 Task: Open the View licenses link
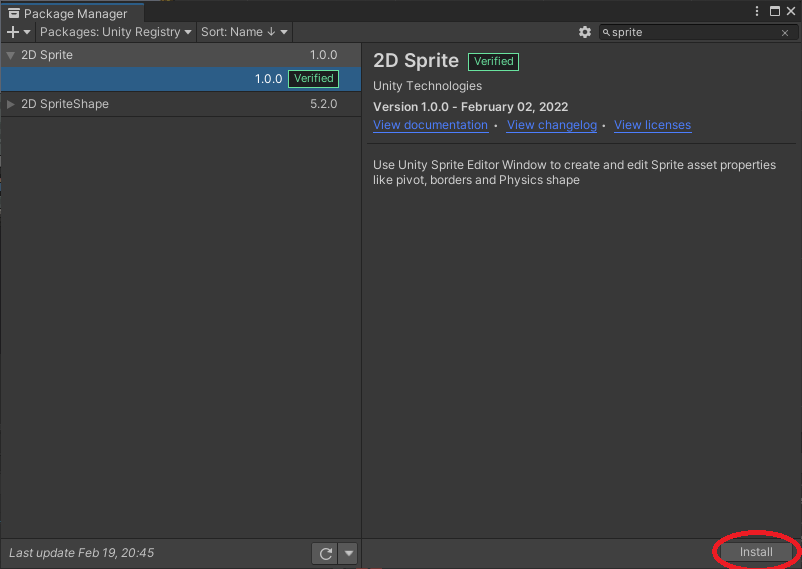point(652,125)
